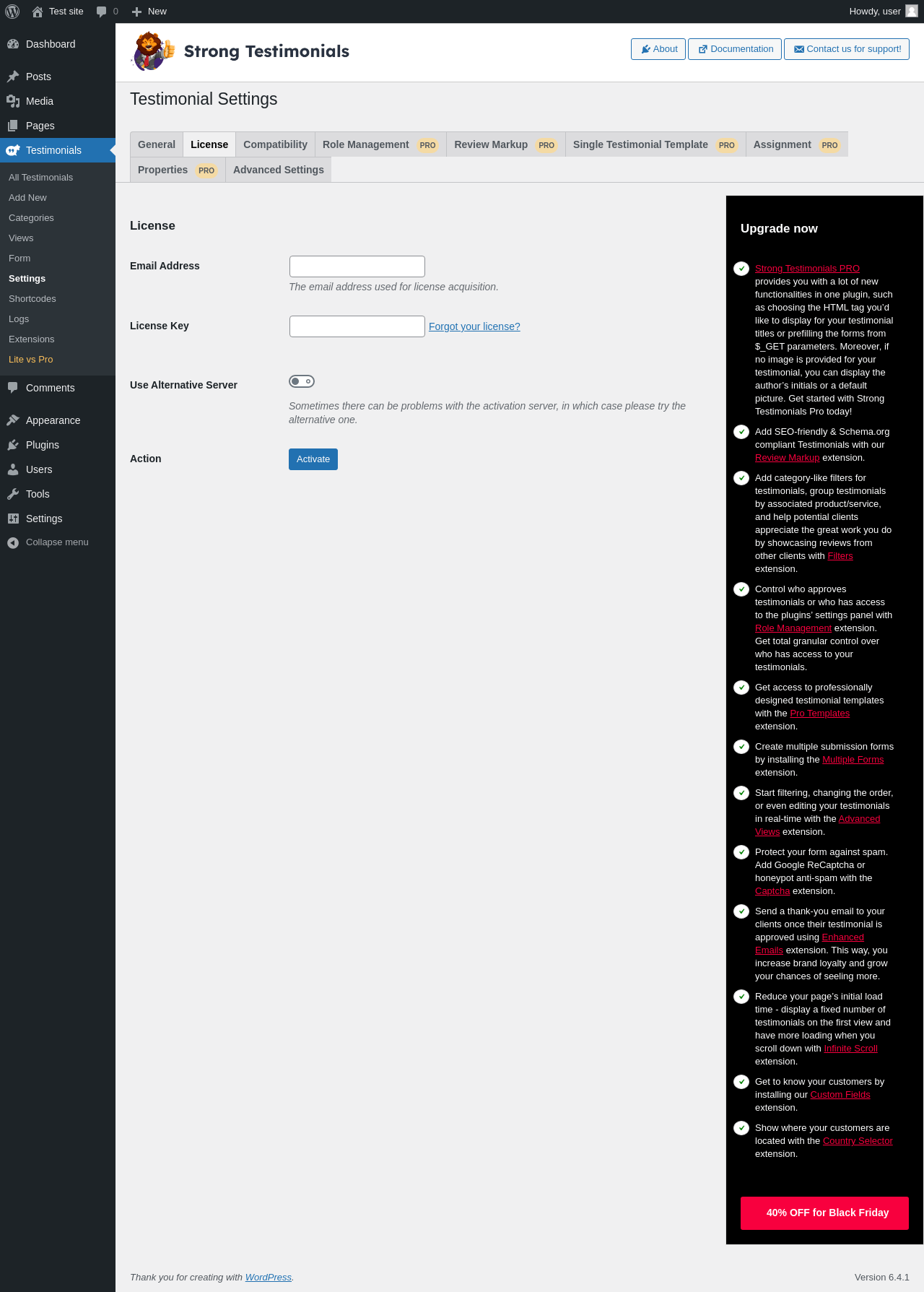Open Views submenu item
Image resolution: width=924 pixels, height=1292 pixels.
tap(58, 238)
